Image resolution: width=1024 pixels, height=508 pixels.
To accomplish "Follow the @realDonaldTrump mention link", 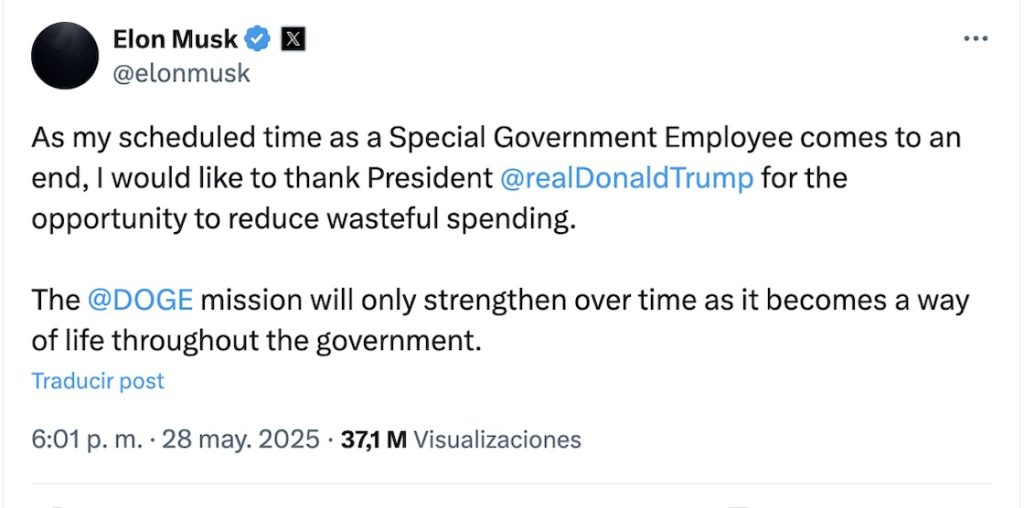I will (x=626, y=180).
